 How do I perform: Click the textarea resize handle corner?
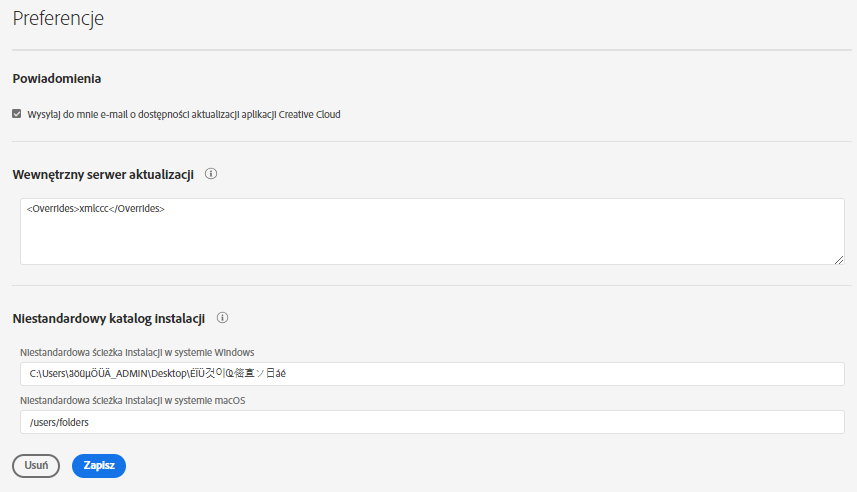pos(839,259)
